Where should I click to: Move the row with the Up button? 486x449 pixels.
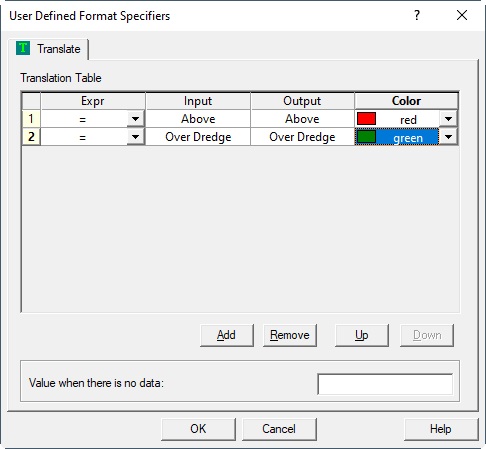(362, 335)
